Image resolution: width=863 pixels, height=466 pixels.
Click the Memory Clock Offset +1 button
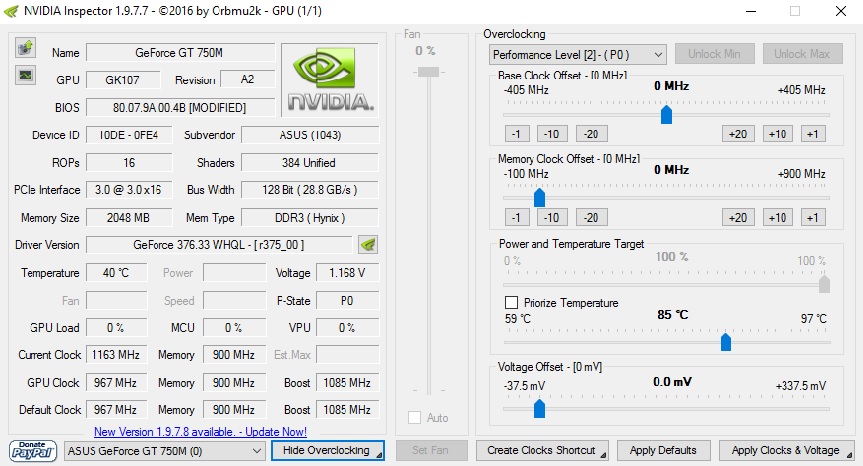click(813, 217)
